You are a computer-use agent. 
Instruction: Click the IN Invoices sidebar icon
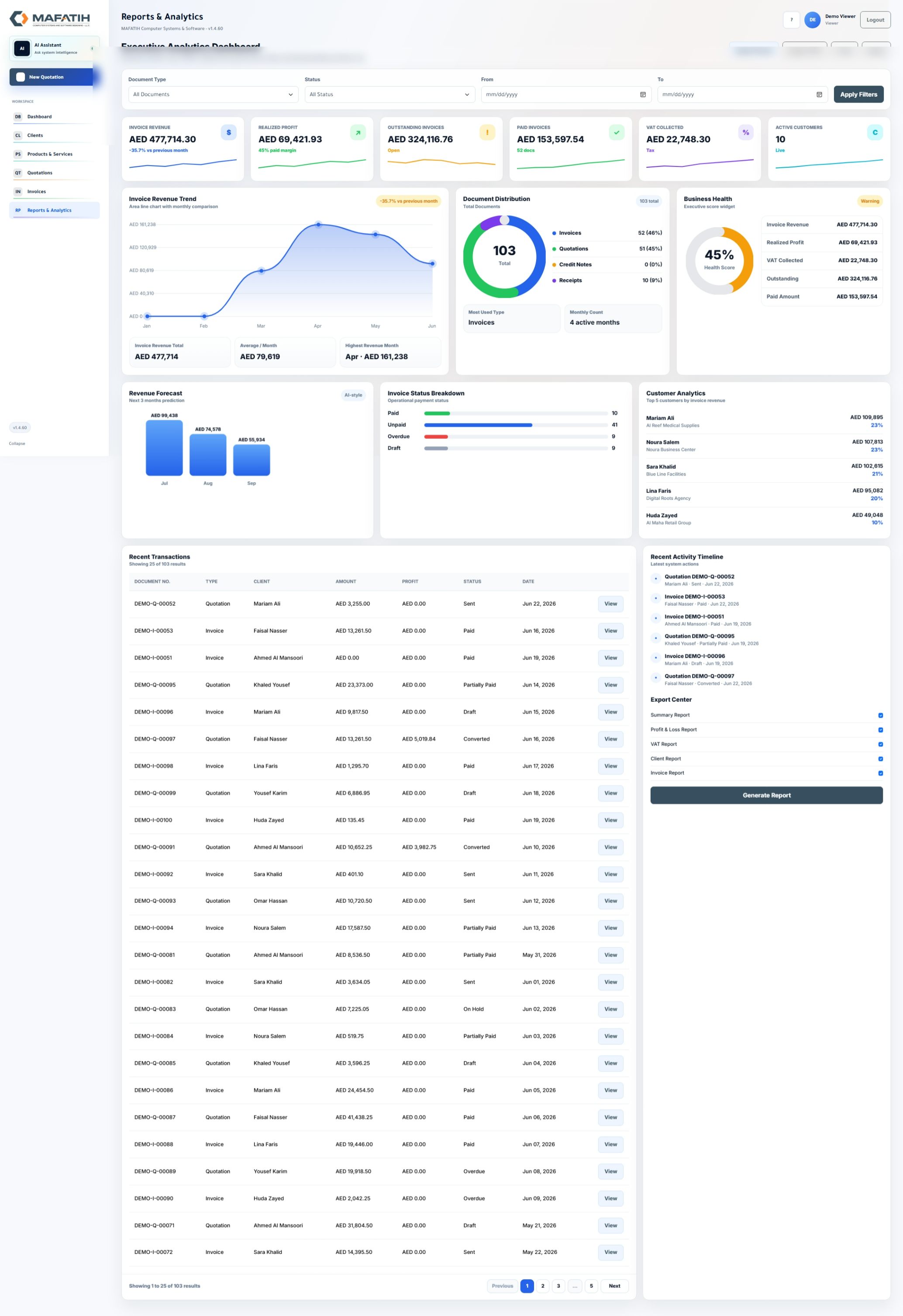point(17,191)
